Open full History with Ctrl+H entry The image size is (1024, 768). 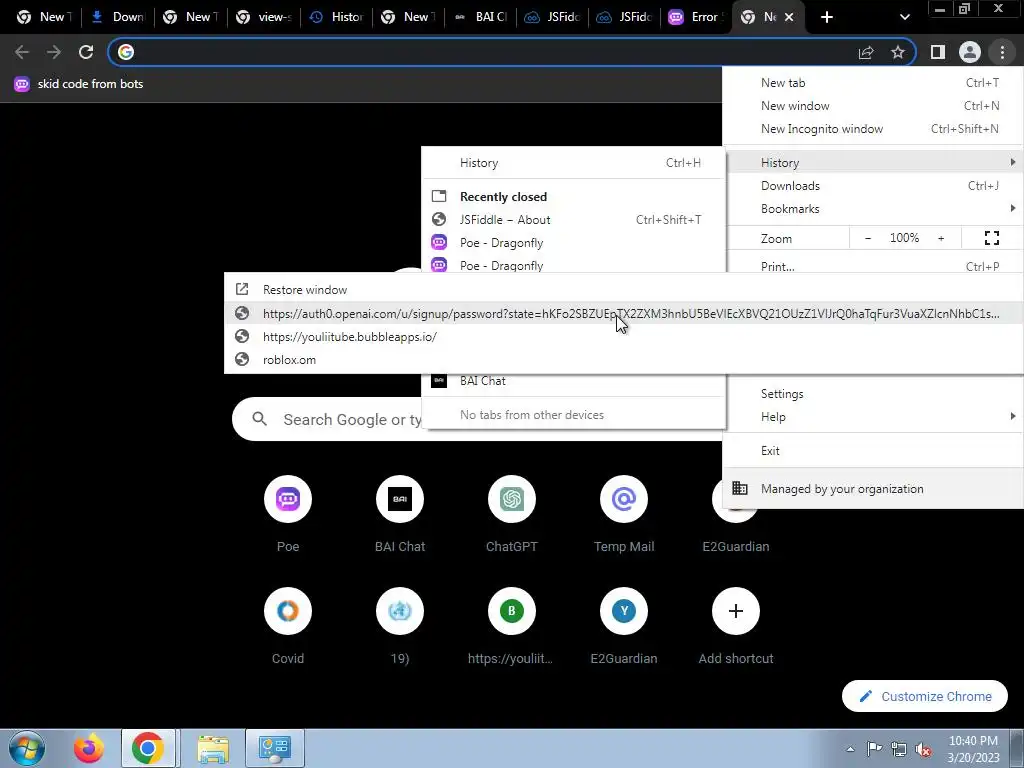[573, 163]
